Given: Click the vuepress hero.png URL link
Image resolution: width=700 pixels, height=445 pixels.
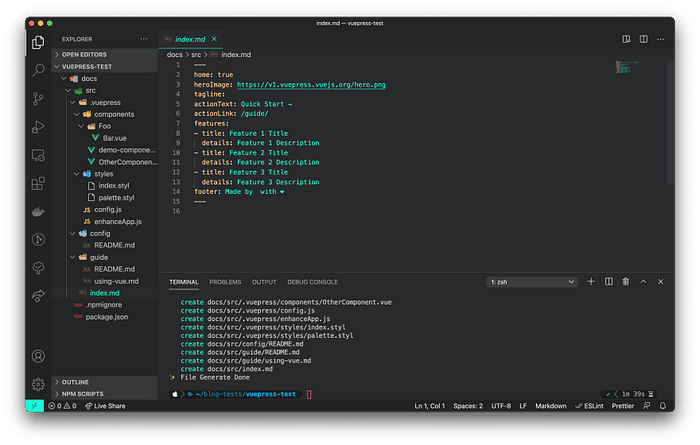Looking at the screenshot, I should click(311, 85).
